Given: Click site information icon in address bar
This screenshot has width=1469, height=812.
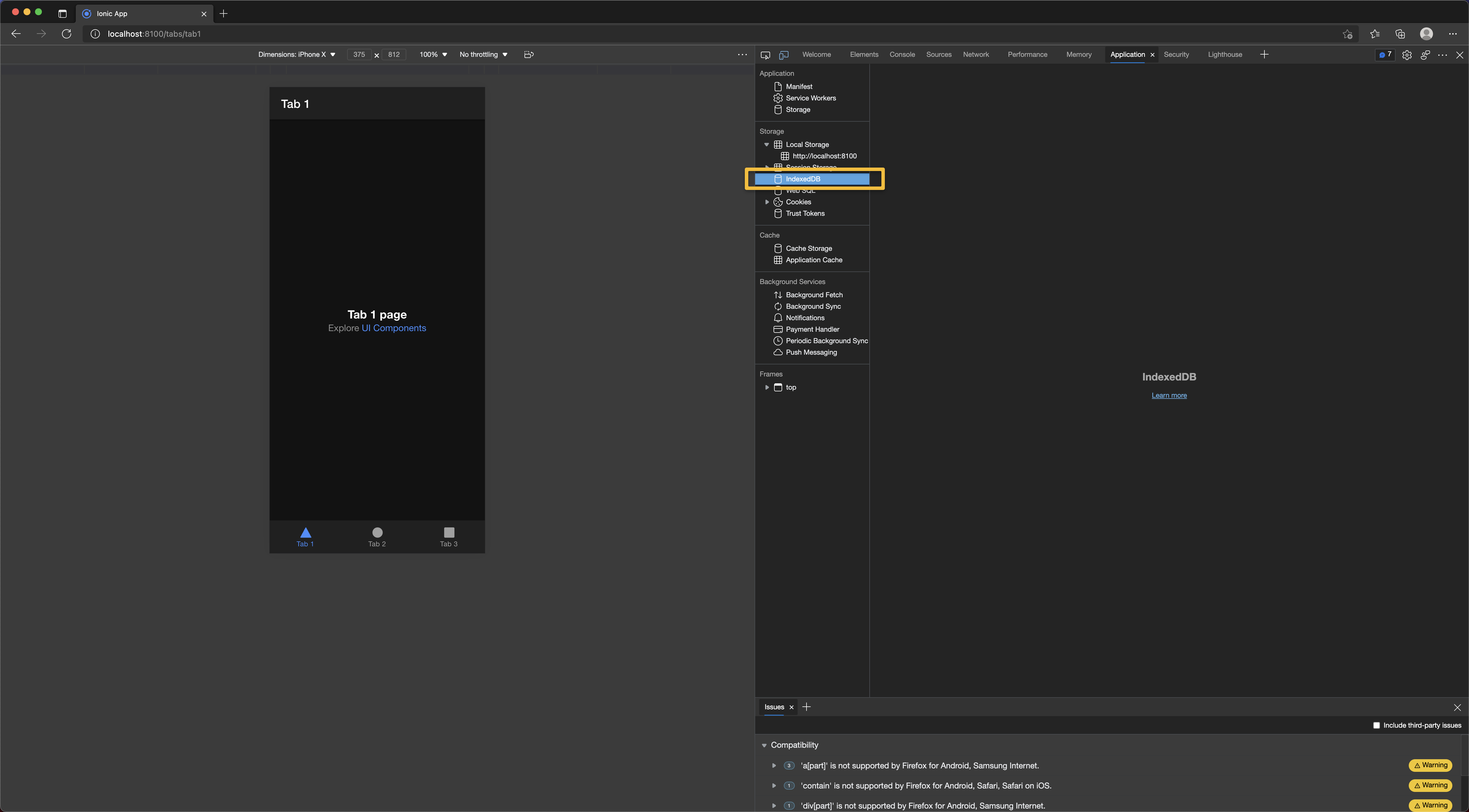Looking at the screenshot, I should click(x=95, y=34).
